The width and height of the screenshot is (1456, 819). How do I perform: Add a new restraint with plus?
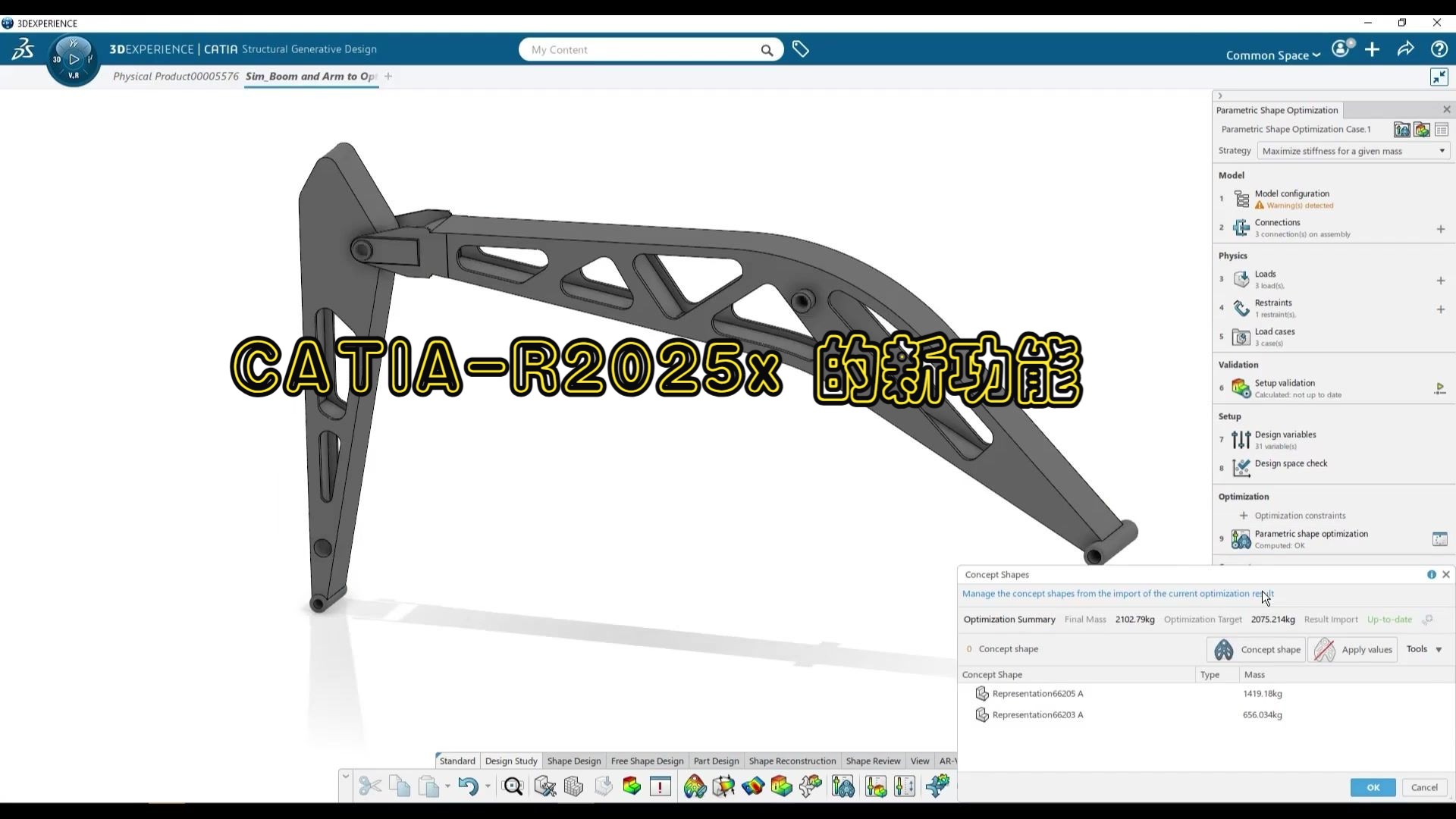click(1440, 309)
